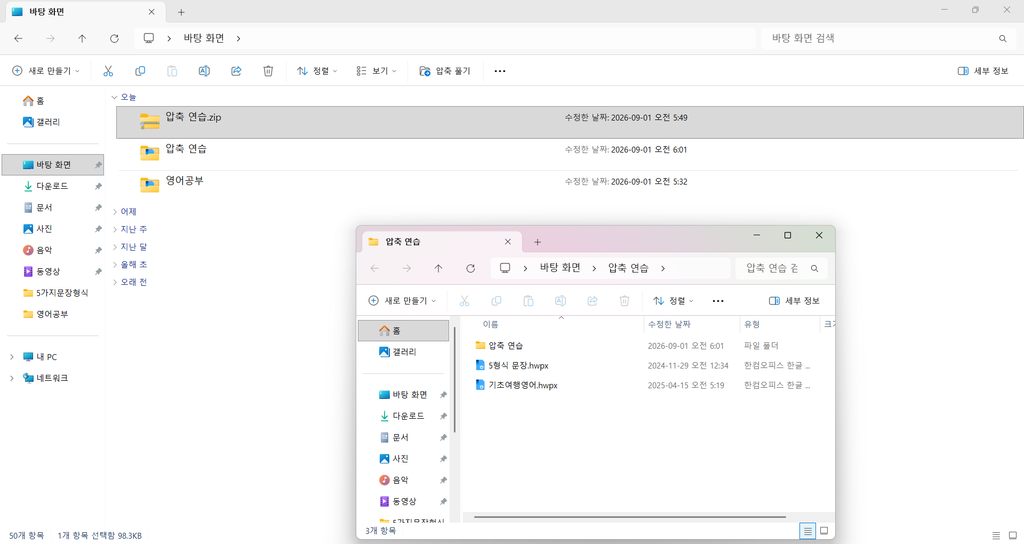Select the 영어공부 folder in the back window list
Image resolution: width=1024 pixels, height=544 pixels.
pos(569,185)
